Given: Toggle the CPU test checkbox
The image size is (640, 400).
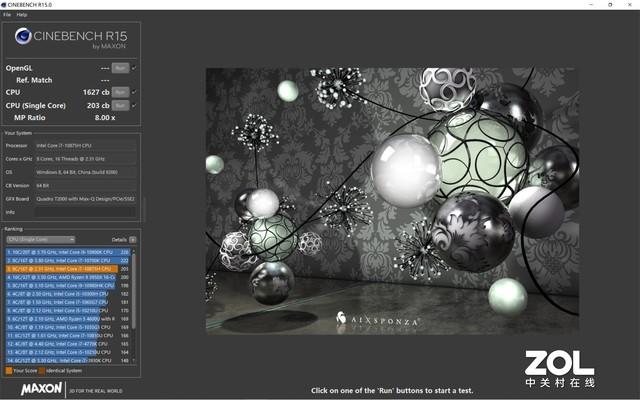Looking at the screenshot, I should pyautogui.click(x=134, y=92).
